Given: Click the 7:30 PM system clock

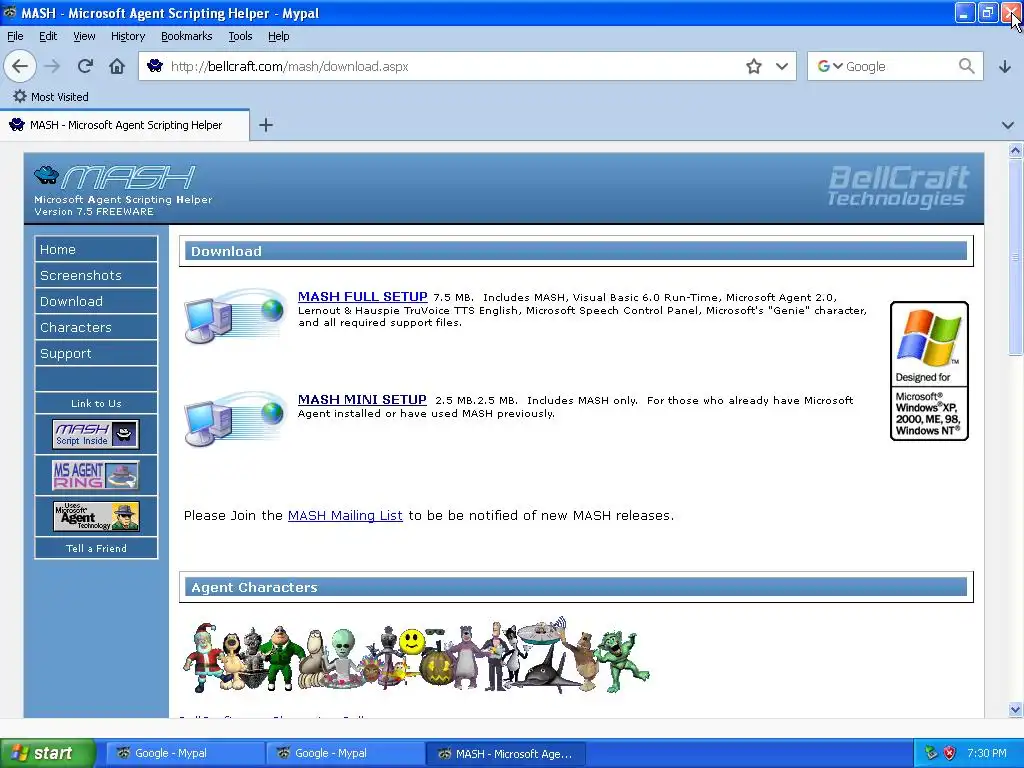Looking at the screenshot, I should point(987,753).
